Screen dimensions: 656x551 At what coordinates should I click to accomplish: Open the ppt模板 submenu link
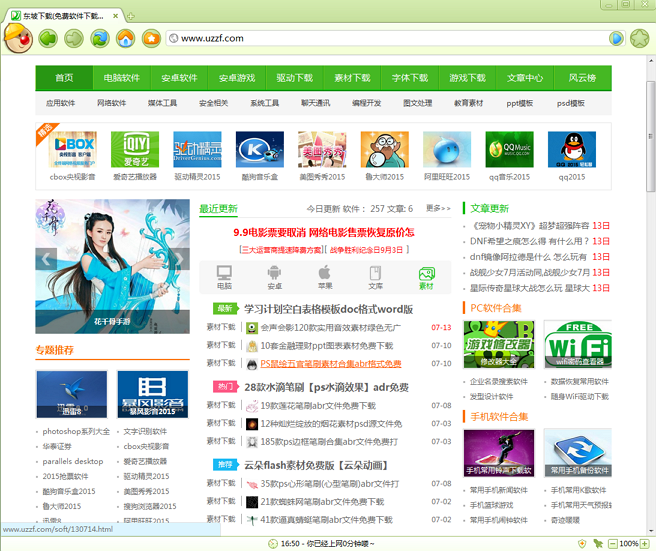pyautogui.click(x=520, y=103)
